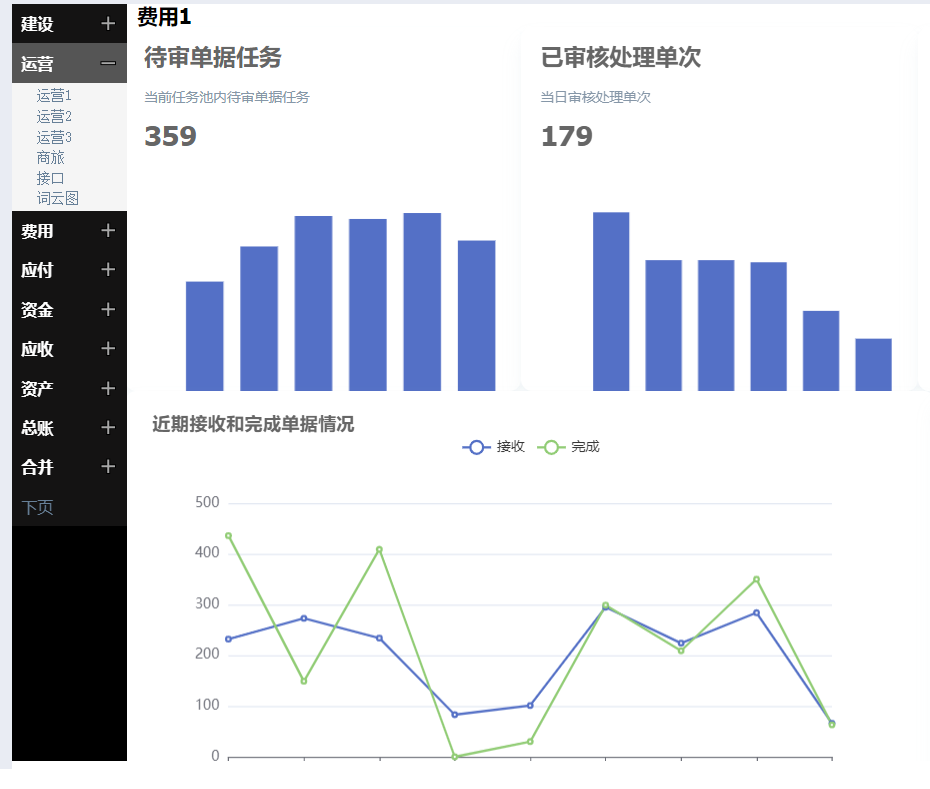This screenshot has width=930, height=789.
Task: Expand the 建设 menu plus icon
Action: tap(108, 24)
